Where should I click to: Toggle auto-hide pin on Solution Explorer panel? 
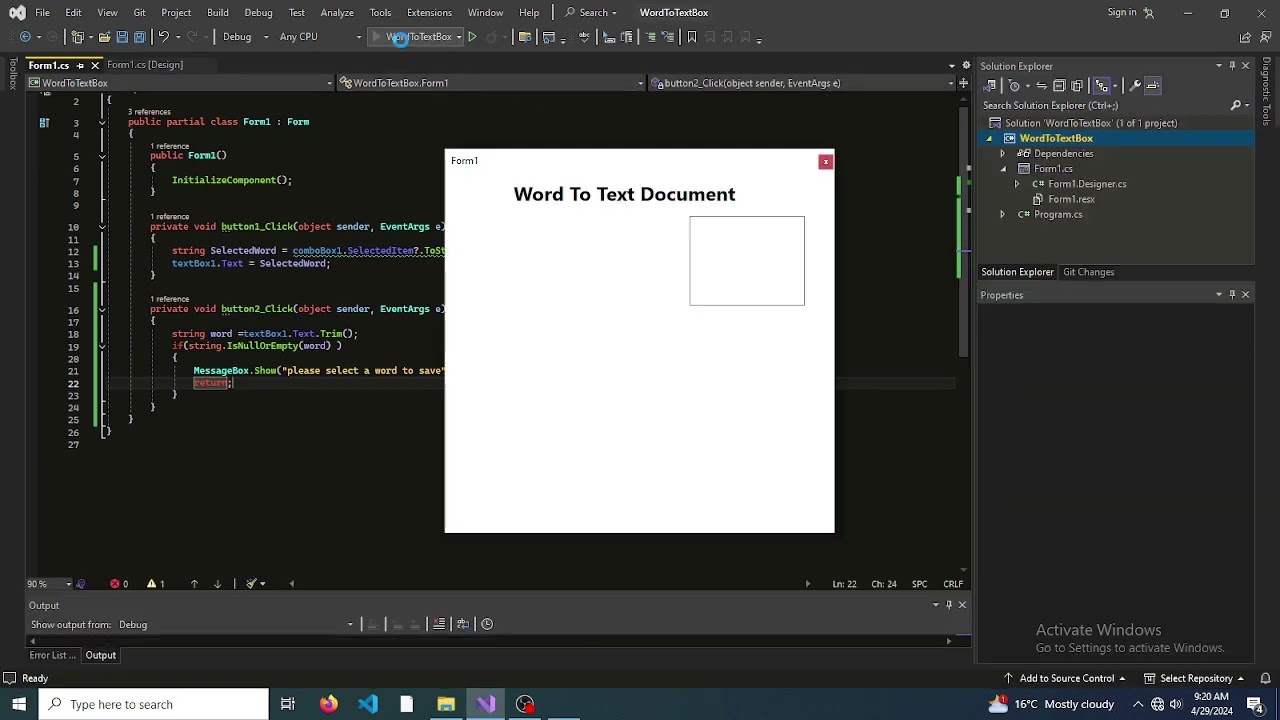tap(1232, 66)
